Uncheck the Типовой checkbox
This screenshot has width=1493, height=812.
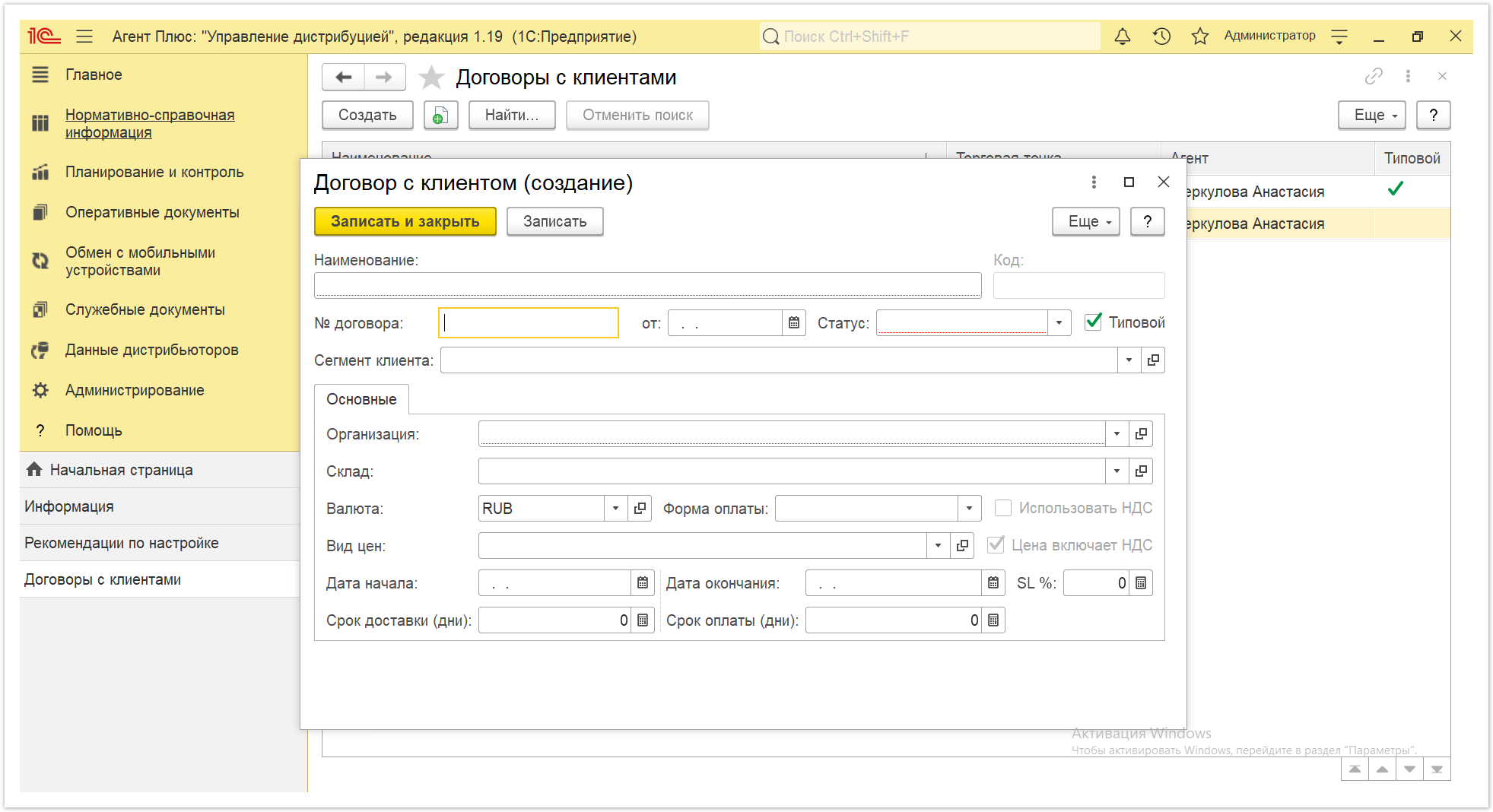1093,322
